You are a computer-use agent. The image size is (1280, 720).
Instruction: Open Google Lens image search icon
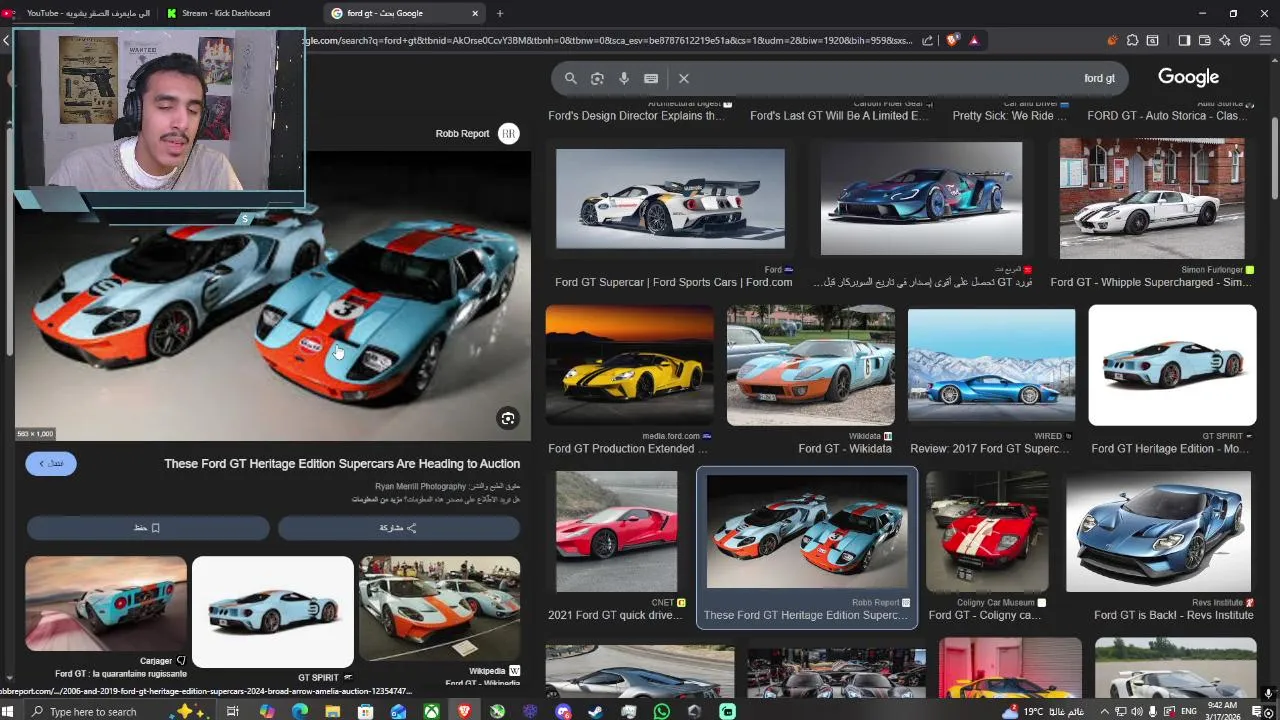pos(597,78)
